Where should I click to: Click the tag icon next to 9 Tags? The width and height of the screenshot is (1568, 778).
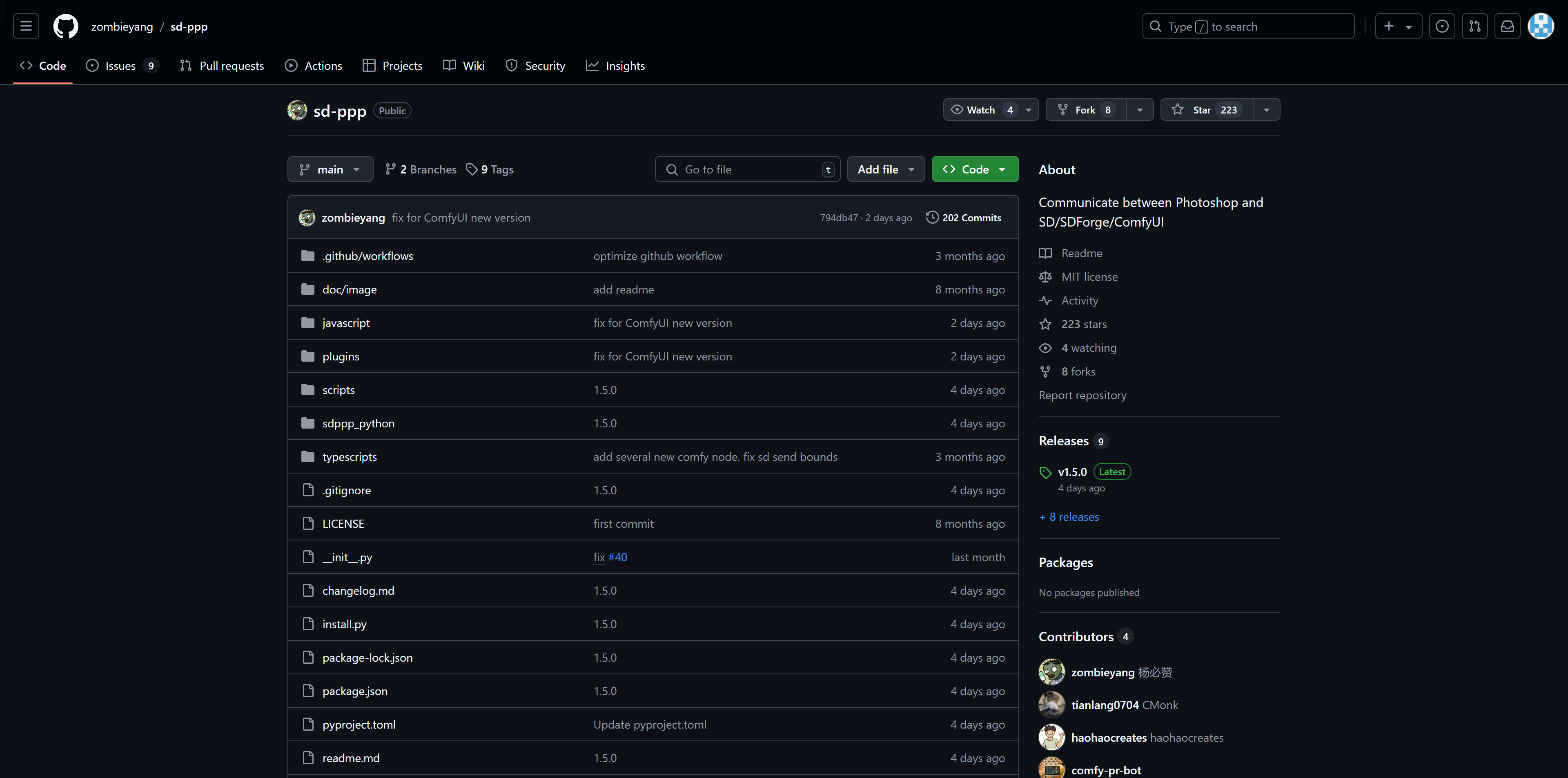click(472, 169)
